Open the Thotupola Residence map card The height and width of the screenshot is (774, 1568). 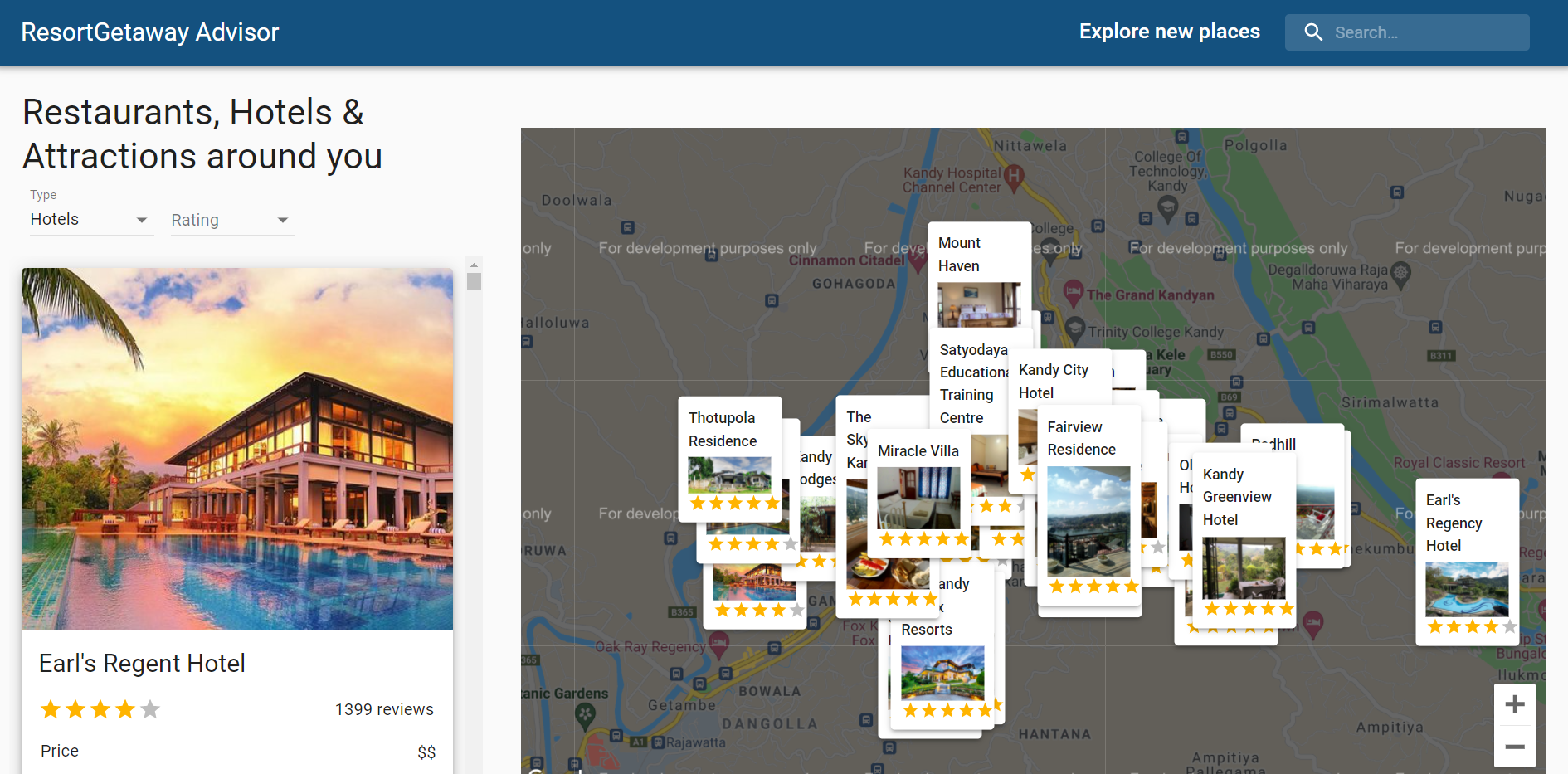pyautogui.click(x=729, y=458)
